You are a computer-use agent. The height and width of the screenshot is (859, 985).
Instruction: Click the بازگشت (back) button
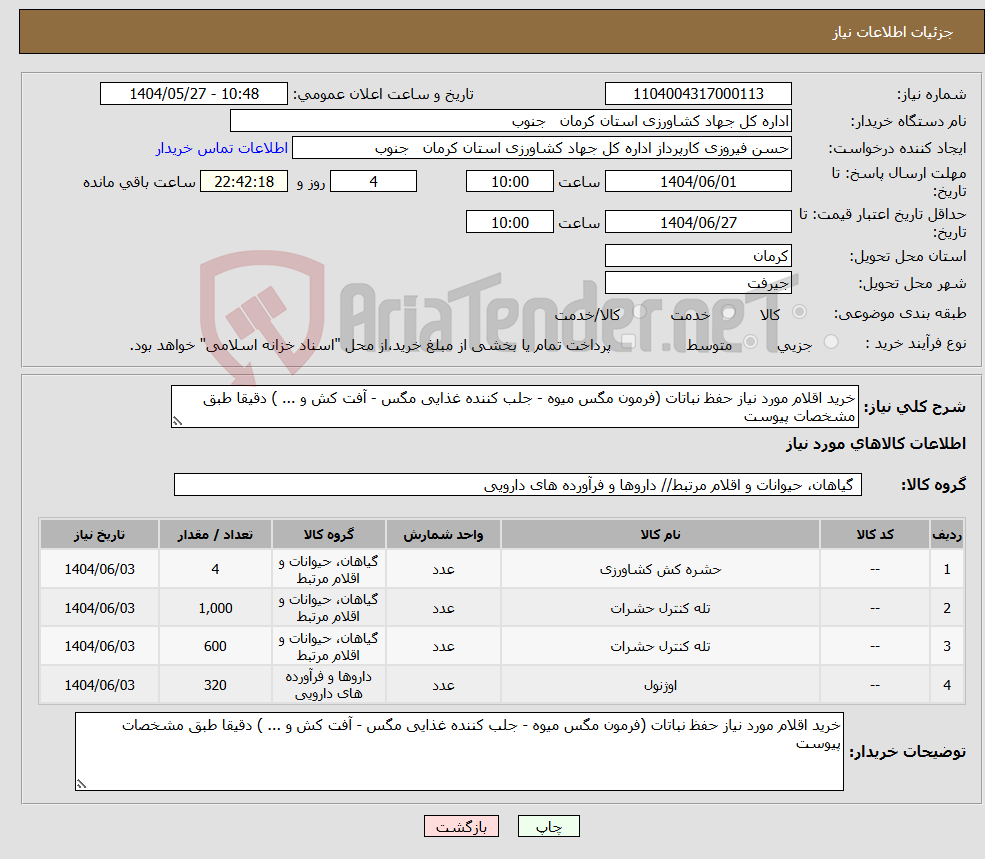(461, 826)
